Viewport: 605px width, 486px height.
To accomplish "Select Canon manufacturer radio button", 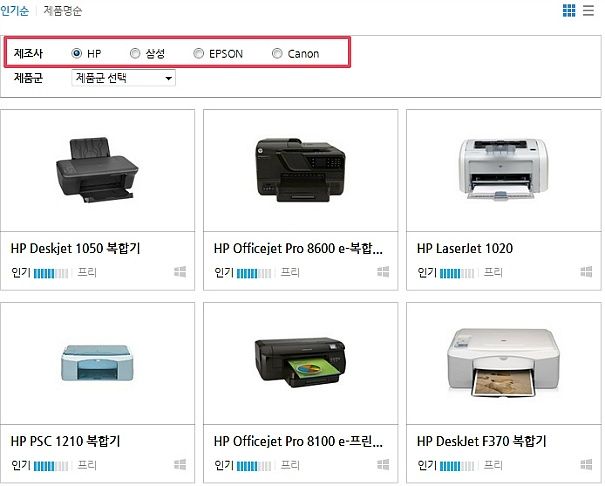I will 277,53.
